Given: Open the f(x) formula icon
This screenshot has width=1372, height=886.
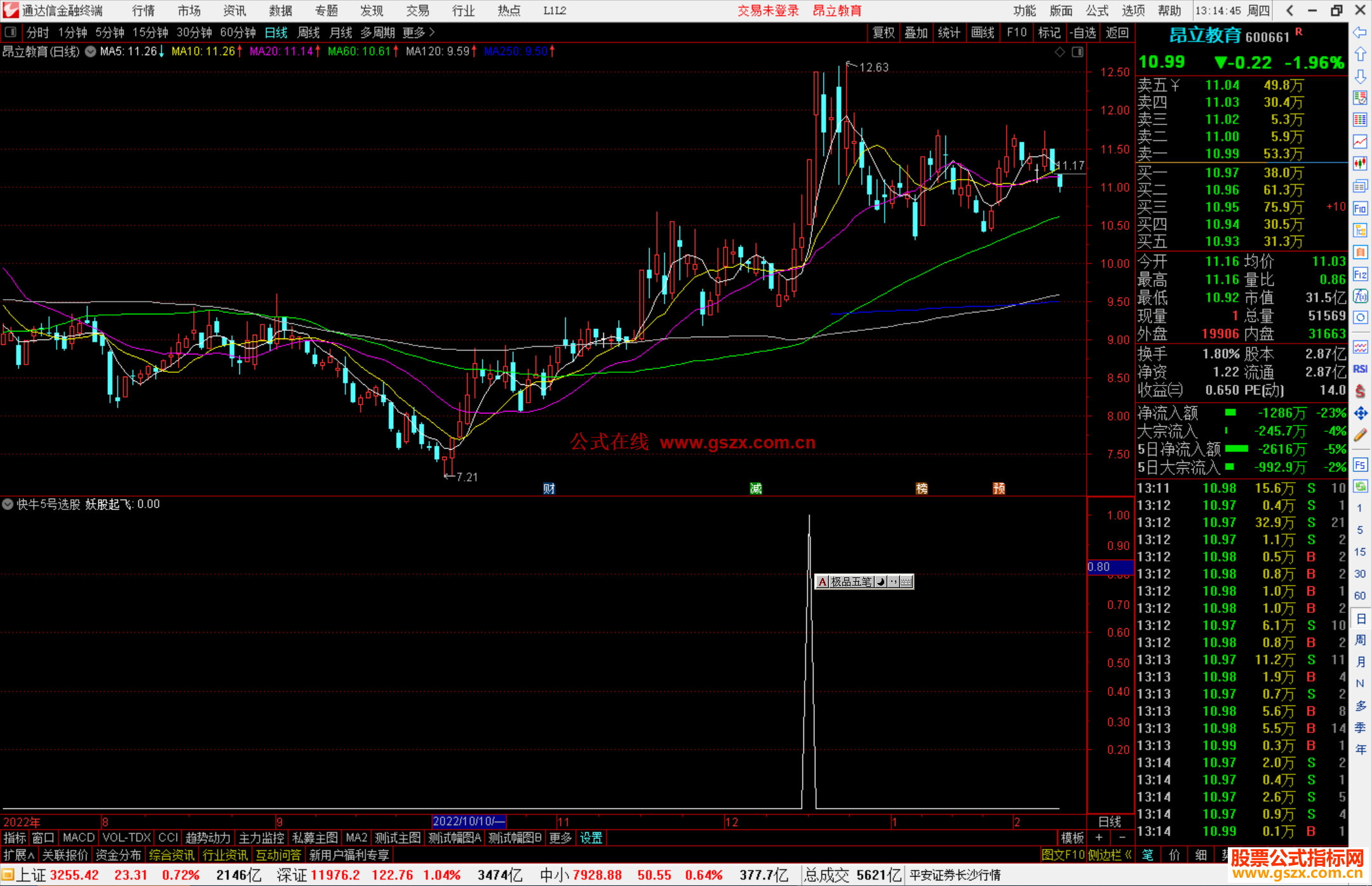Looking at the screenshot, I should click(x=1360, y=296).
